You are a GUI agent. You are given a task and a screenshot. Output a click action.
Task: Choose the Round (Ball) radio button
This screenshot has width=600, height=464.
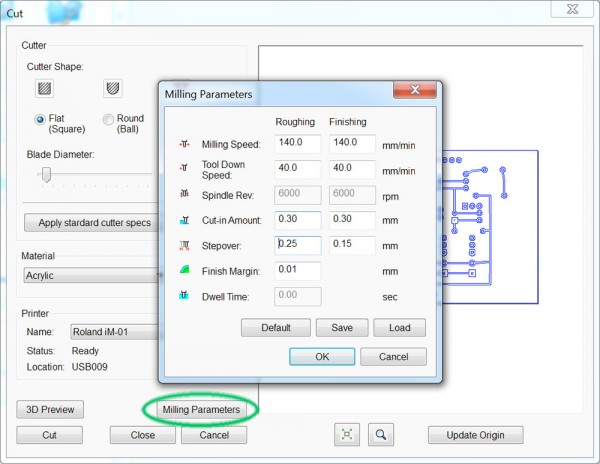click(x=109, y=119)
